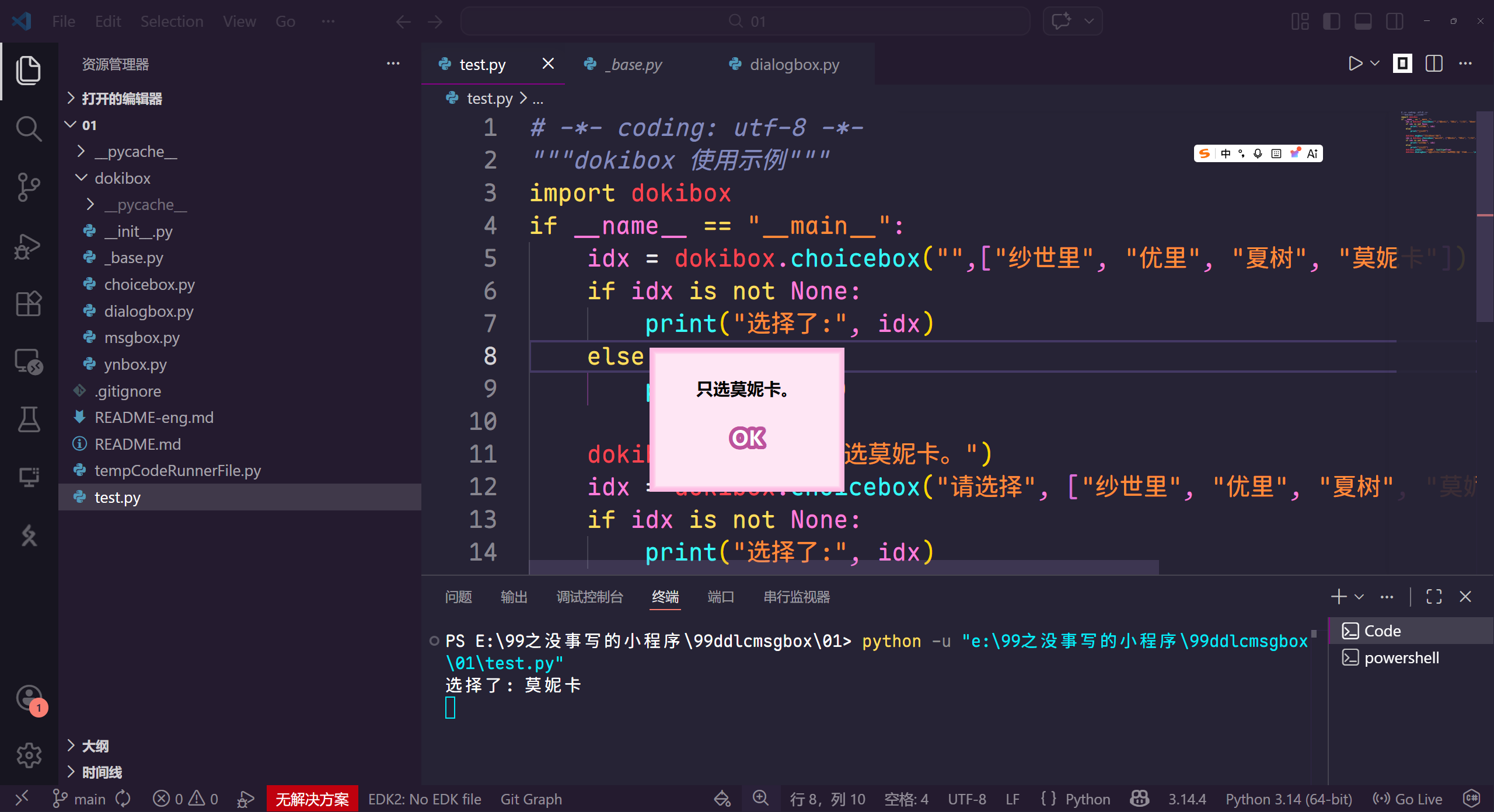Open the Copilot chat dropdown arrow
Image resolution: width=1494 pixels, height=812 pixels.
coord(1089,22)
